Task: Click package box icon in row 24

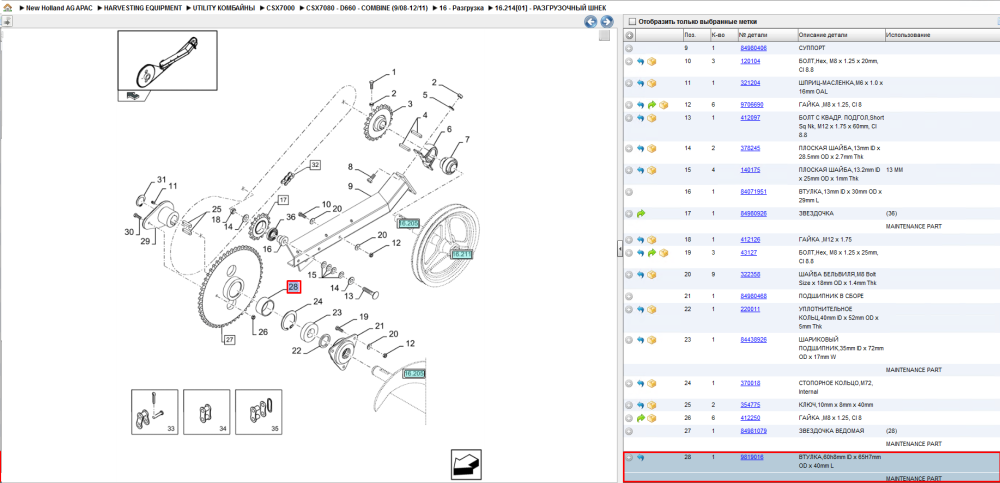Action: tap(652, 383)
